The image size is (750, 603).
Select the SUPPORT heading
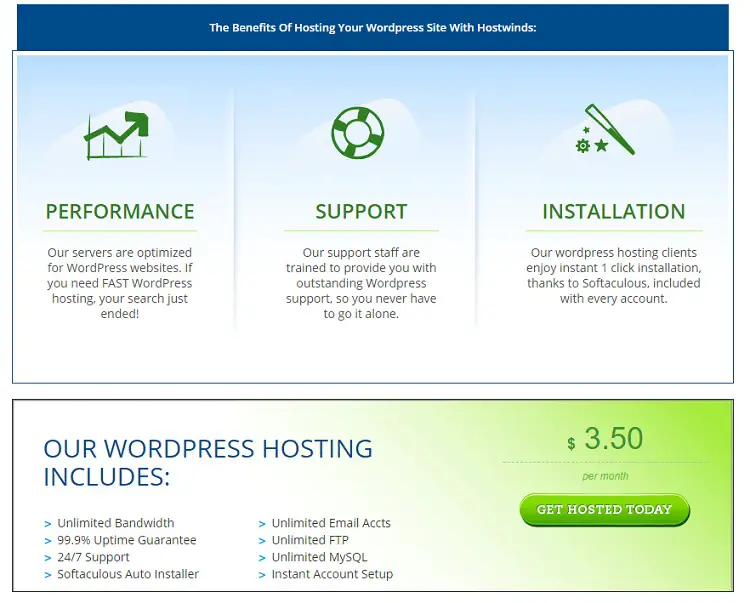pos(361,212)
